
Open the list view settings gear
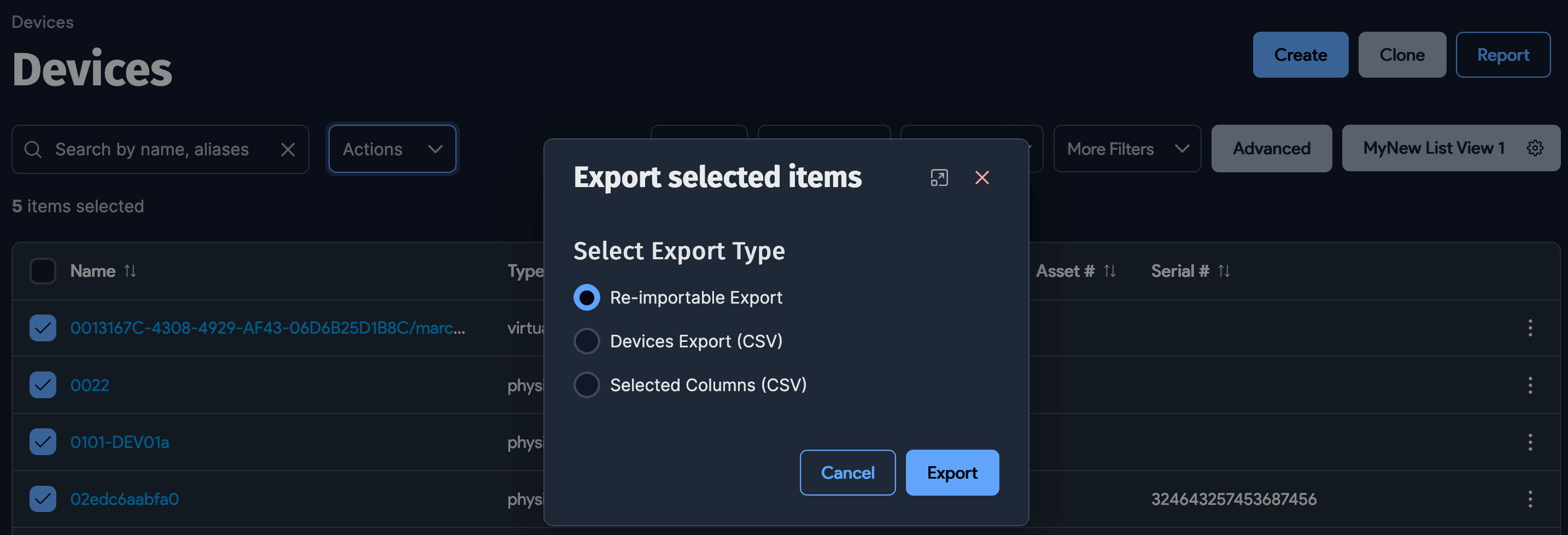point(1536,148)
